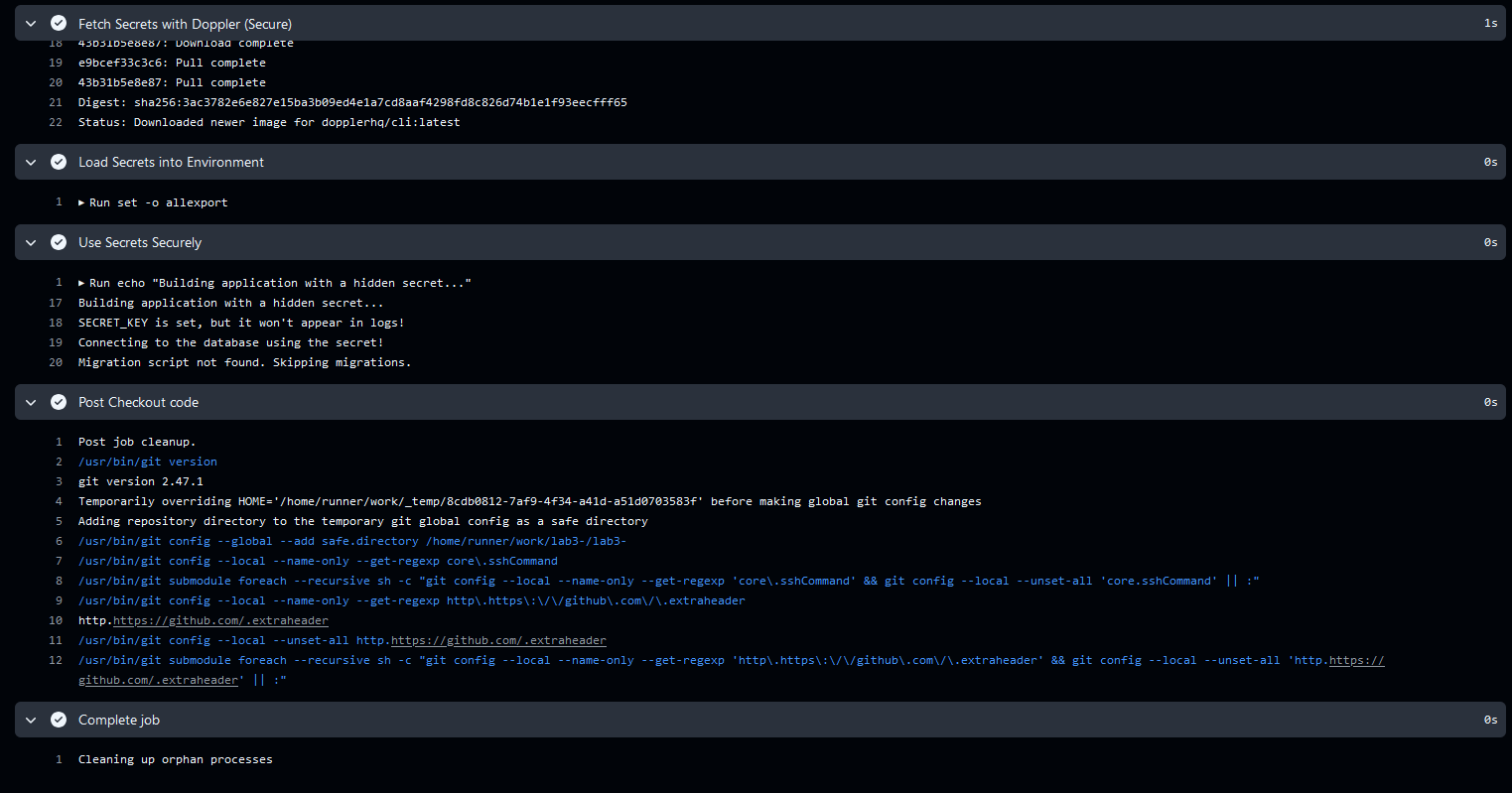1512x793 pixels.
Task: Open the wrapped https:// link on log line 12
Action: 1356,660
